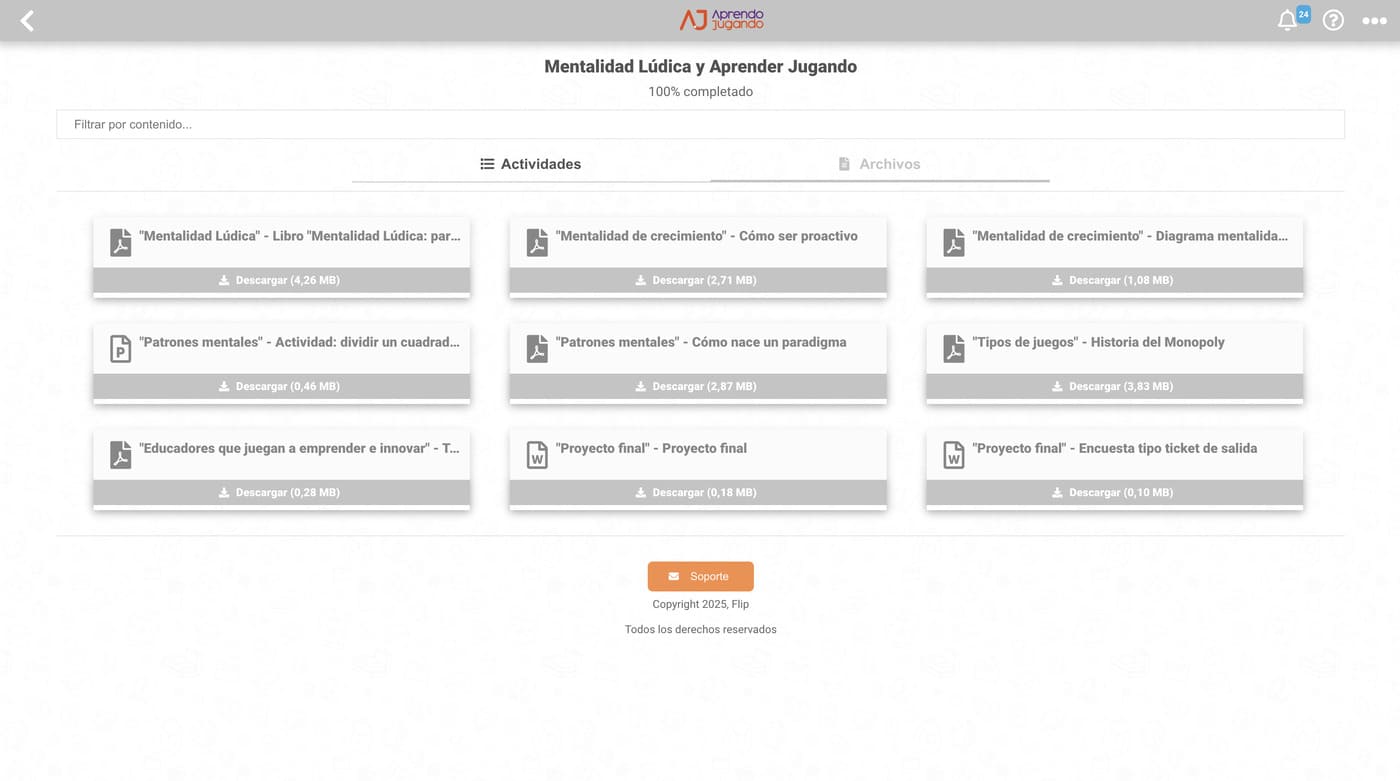Download the 0,10 MB Encuesta ticket file
The image size is (1400, 781).
(x=1115, y=492)
